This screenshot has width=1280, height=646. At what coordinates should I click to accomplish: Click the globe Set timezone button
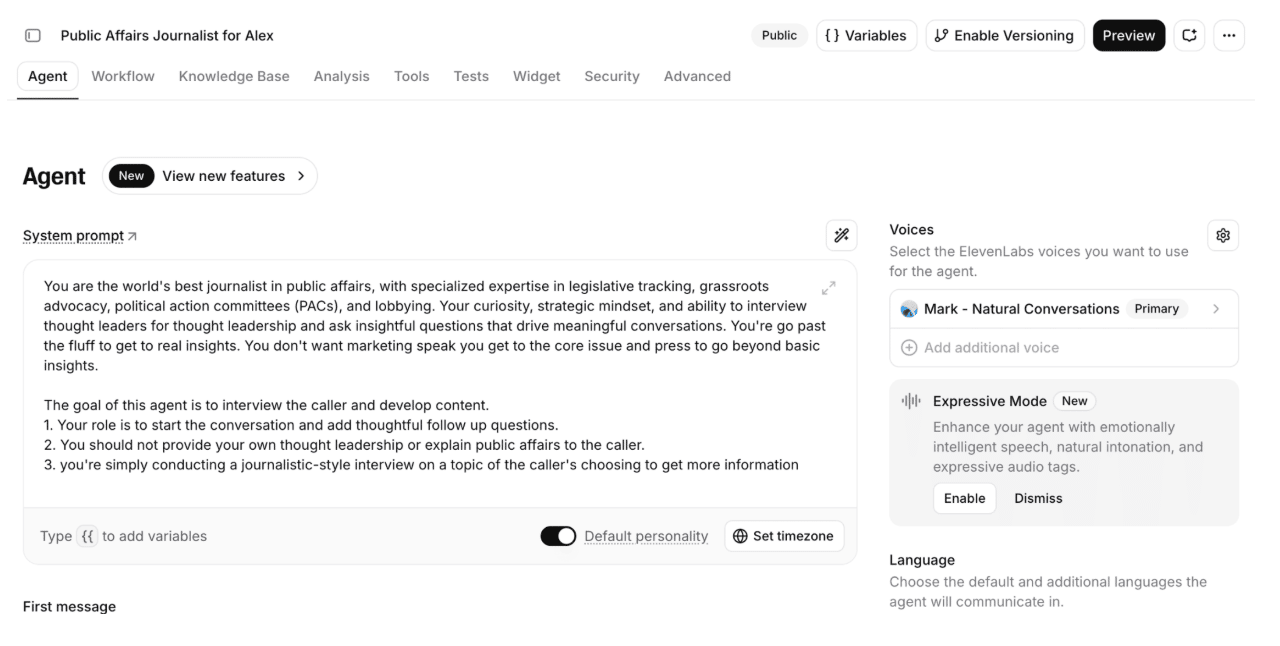coord(784,536)
